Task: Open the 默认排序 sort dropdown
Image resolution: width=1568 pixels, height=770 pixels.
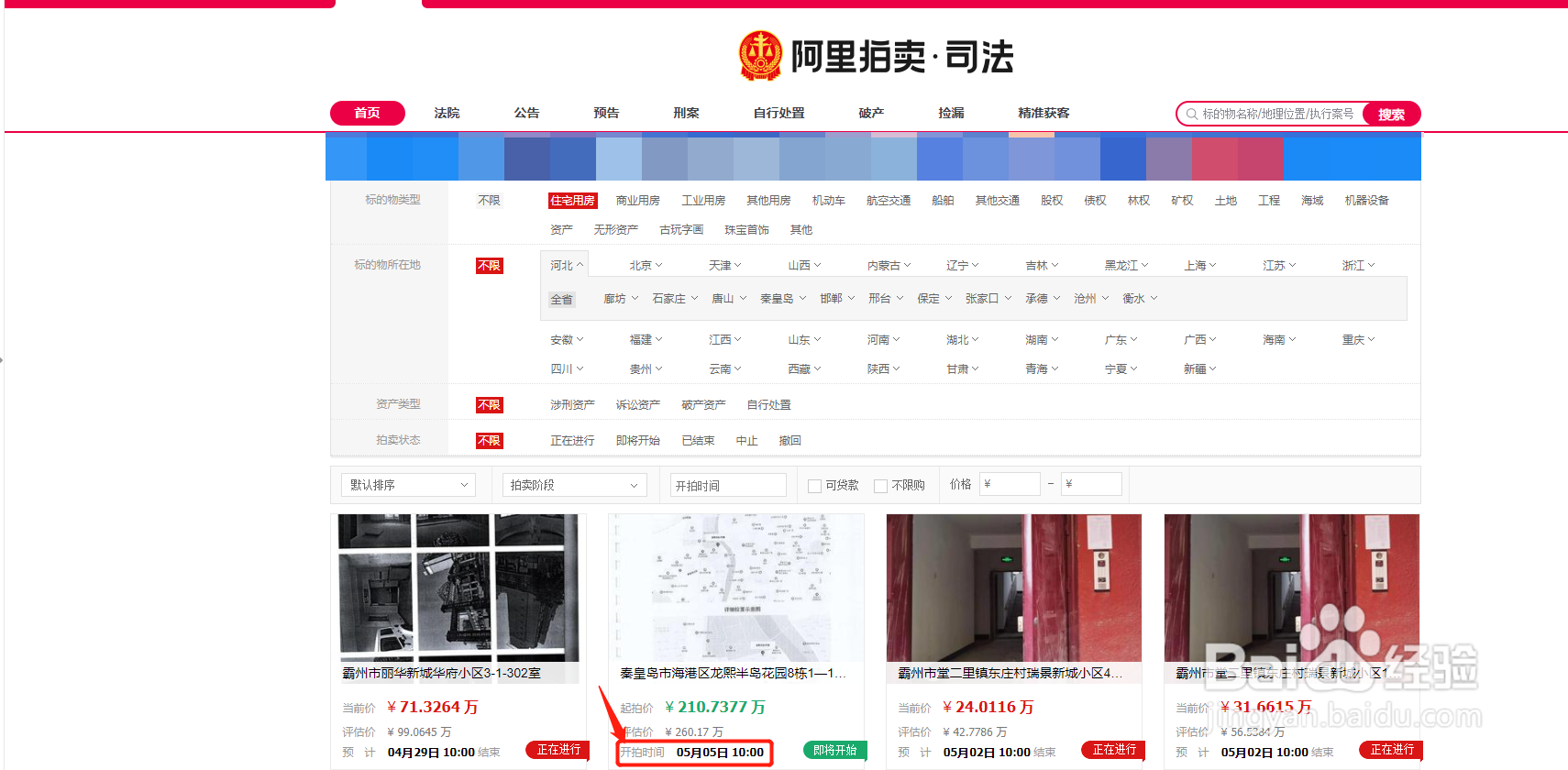Action: (x=408, y=485)
